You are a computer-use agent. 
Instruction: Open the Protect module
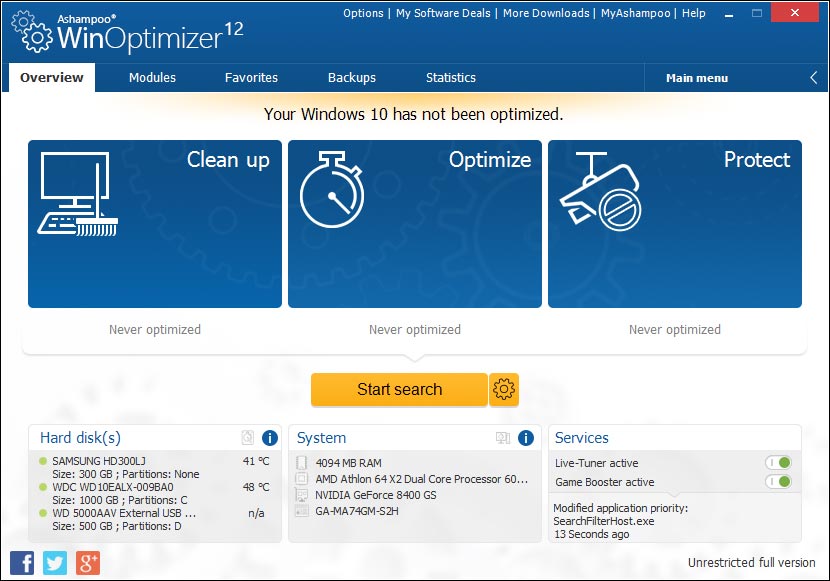tap(674, 223)
